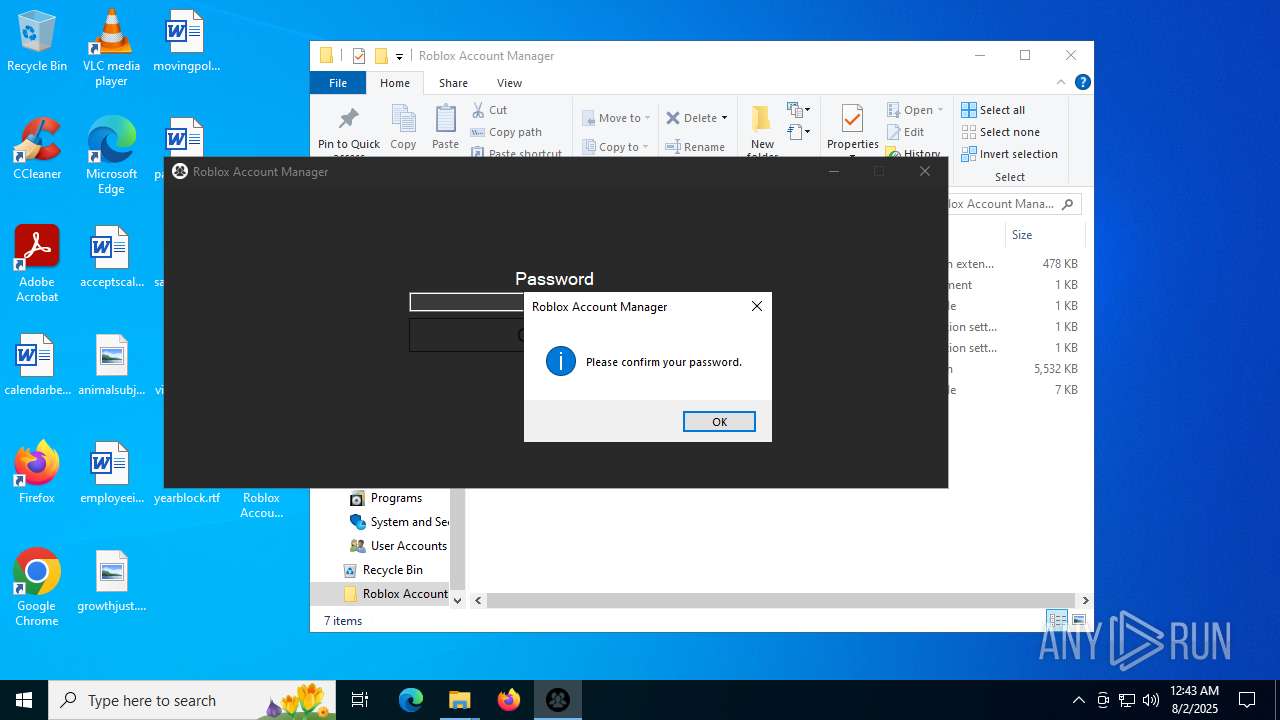Screen dimensions: 1280x720
Task: Select User Accounts in the navigation tree
Action: click(398, 546)
